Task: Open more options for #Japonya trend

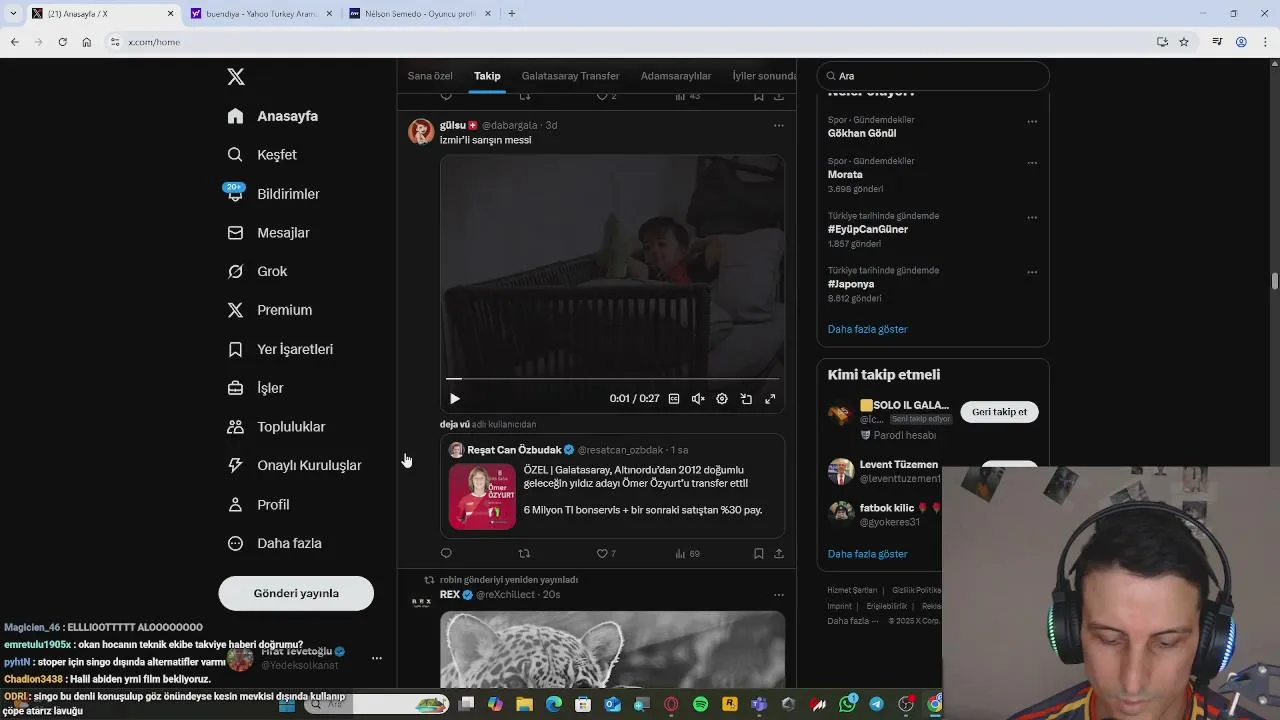Action: [x=1032, y=272]
